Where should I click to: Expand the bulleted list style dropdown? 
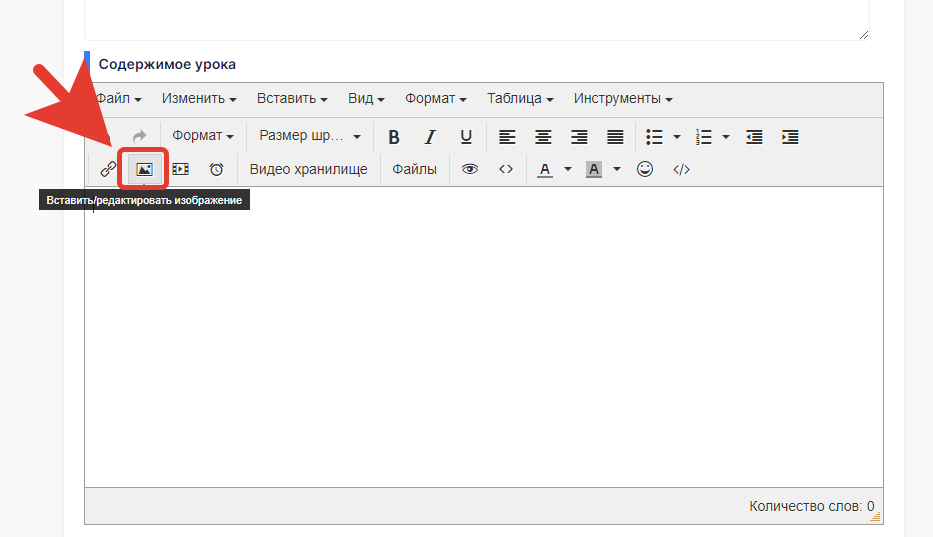(x=677, y=137)
